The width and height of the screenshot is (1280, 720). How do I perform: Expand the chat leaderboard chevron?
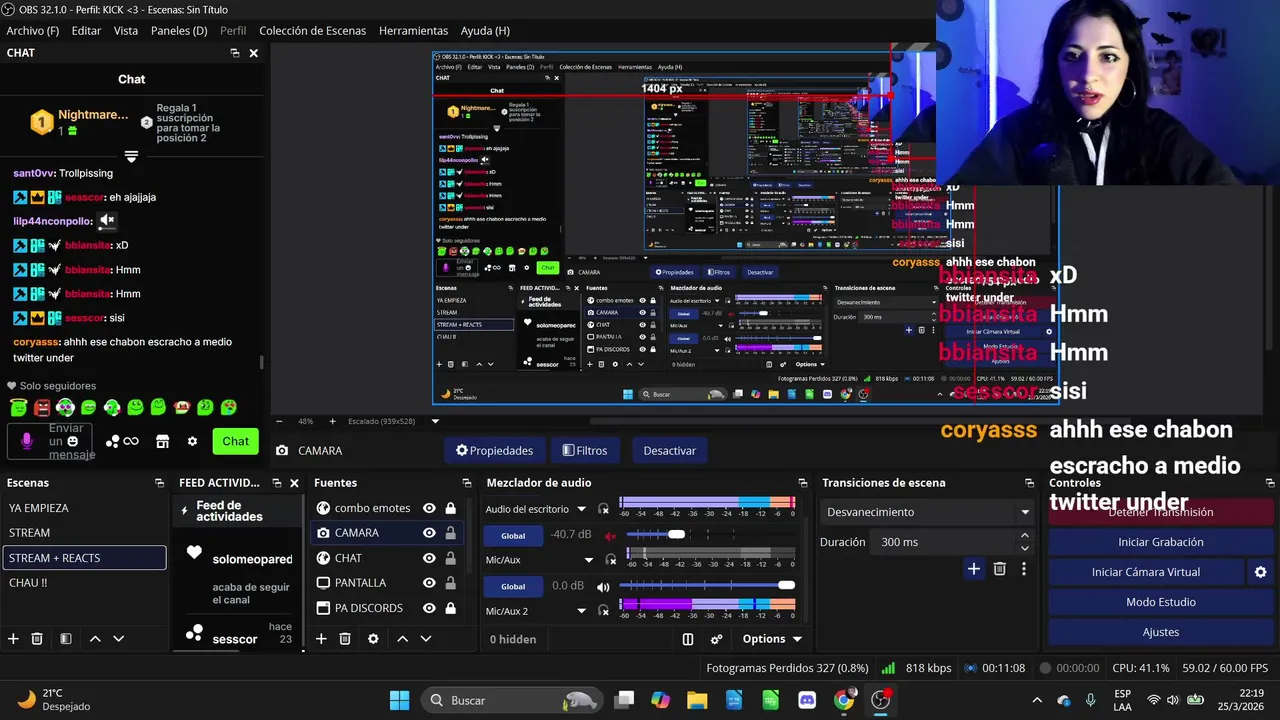pyautogui.click(x=131, y=157)
